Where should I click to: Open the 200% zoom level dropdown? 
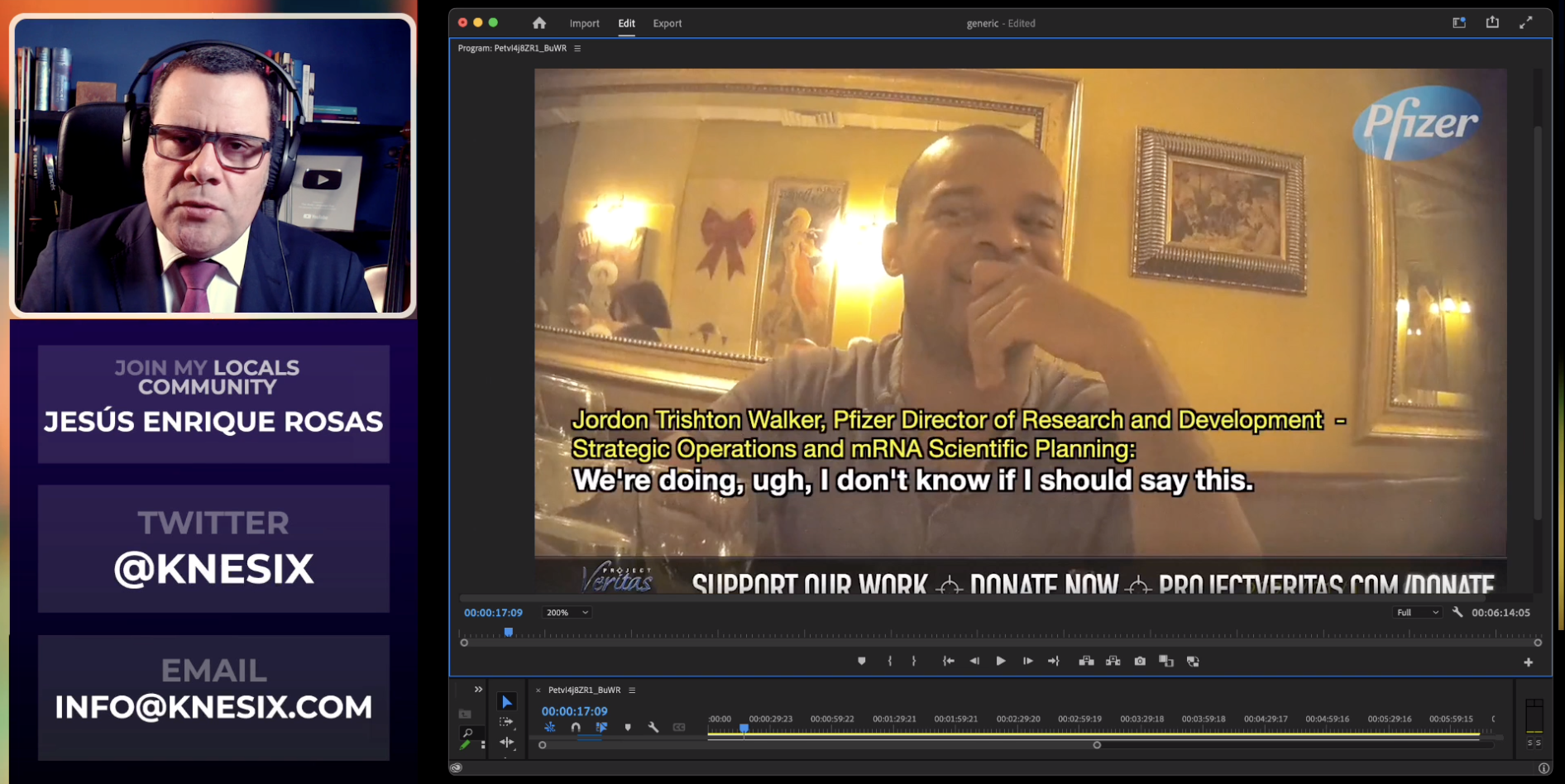[x=567, y=613]
